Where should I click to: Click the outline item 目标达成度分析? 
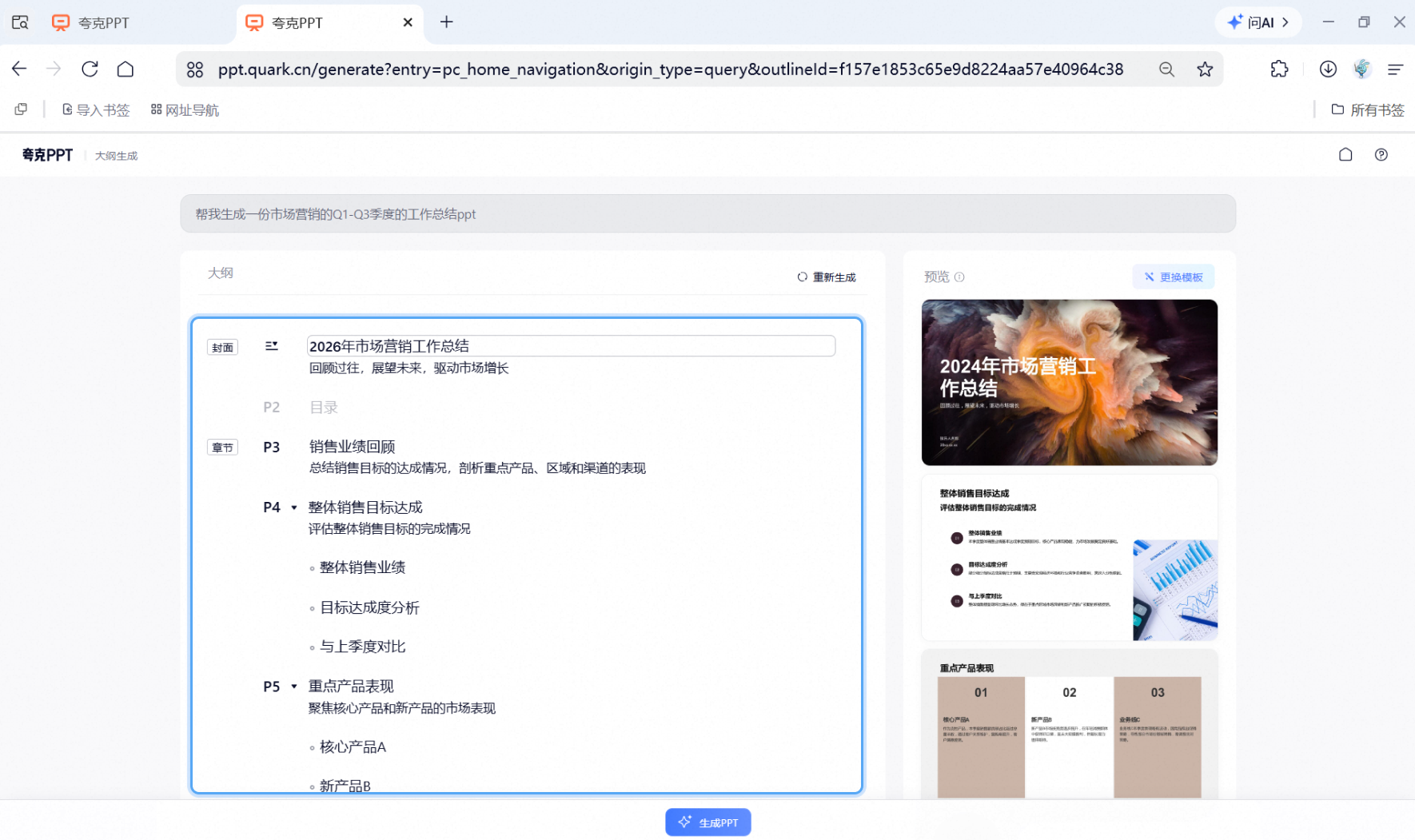tap(369, 607)
